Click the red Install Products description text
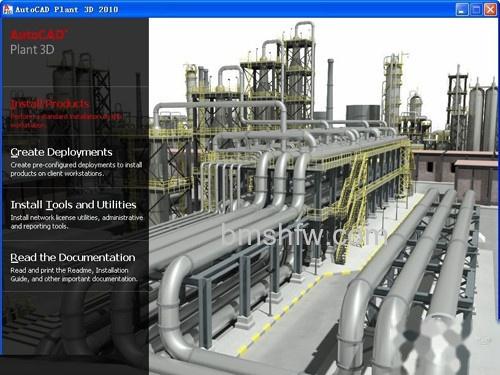The width and height of the screenshot is (500, 375). pyautogui.click(x=66, y=121)
